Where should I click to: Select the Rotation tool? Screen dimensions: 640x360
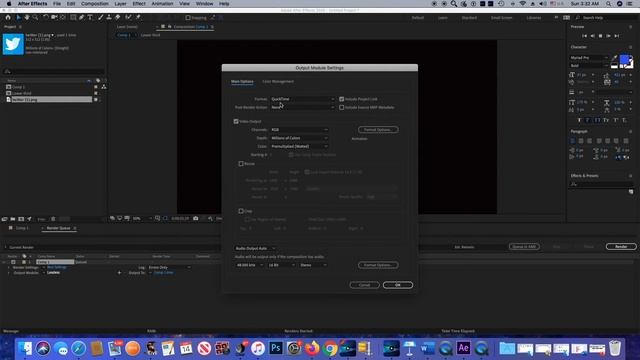46,18
